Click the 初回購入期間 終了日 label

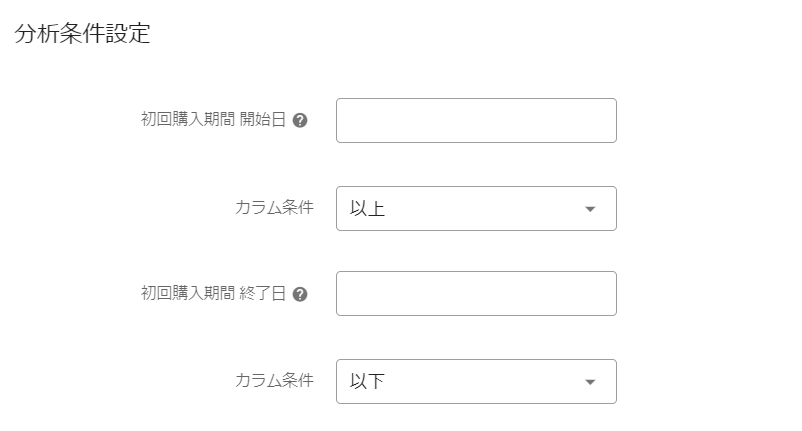[x=213, y=294]
